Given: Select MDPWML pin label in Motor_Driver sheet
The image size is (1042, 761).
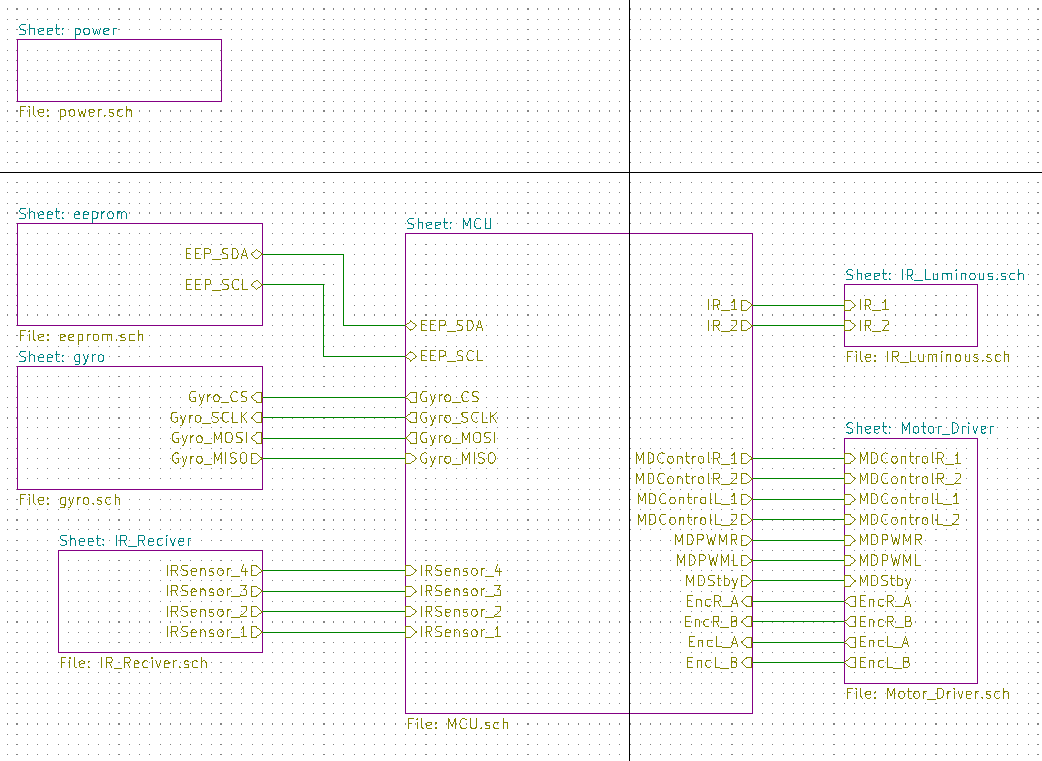Looking at the screenshot, I should [x=890, y=561].
